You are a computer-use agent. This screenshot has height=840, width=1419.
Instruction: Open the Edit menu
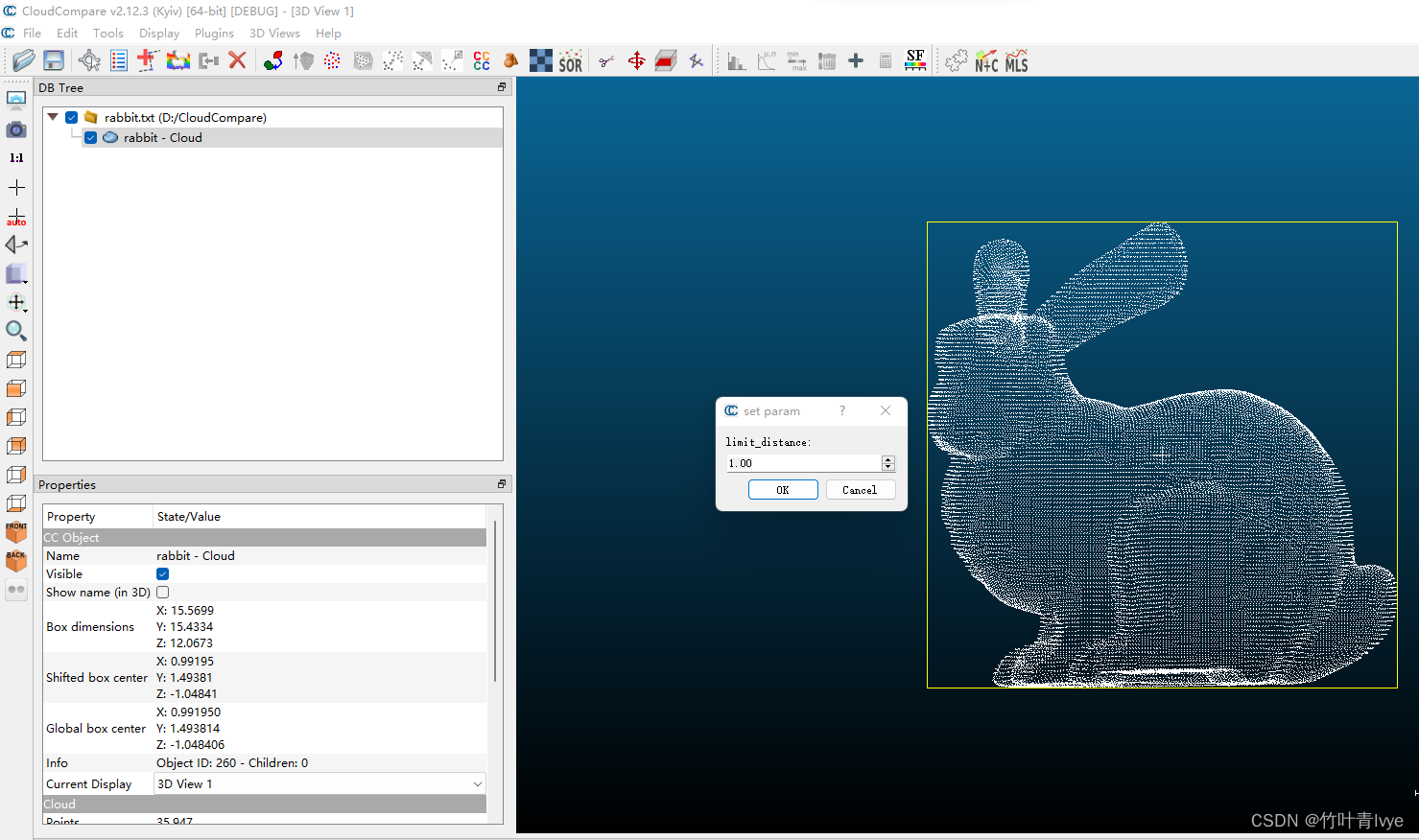(x=67, y=34)
